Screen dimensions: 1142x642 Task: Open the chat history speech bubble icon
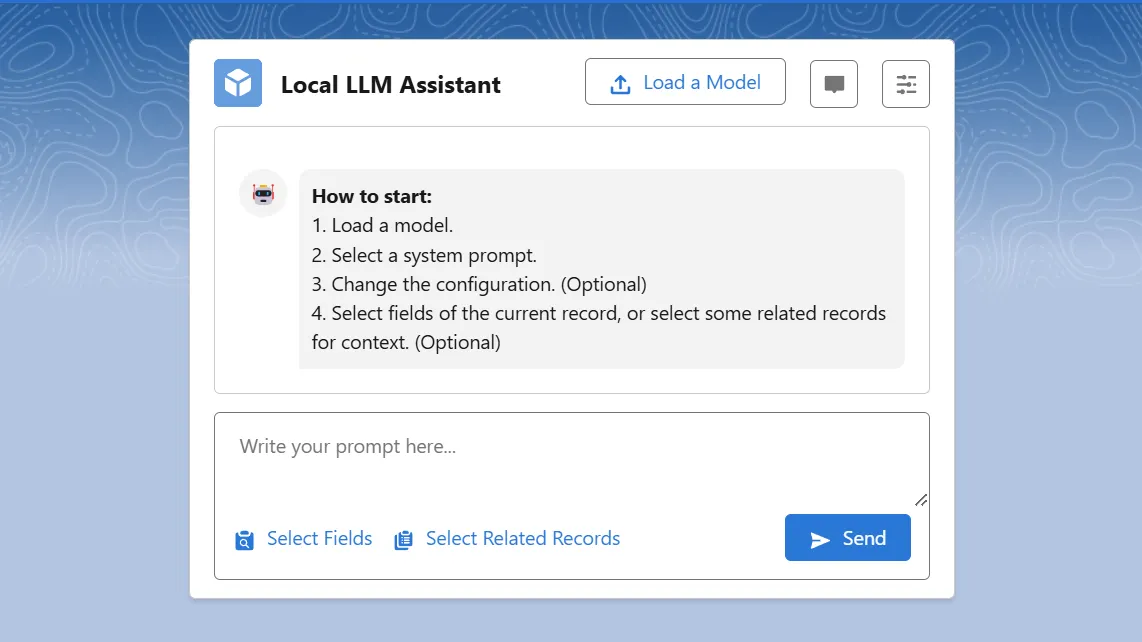833,83
